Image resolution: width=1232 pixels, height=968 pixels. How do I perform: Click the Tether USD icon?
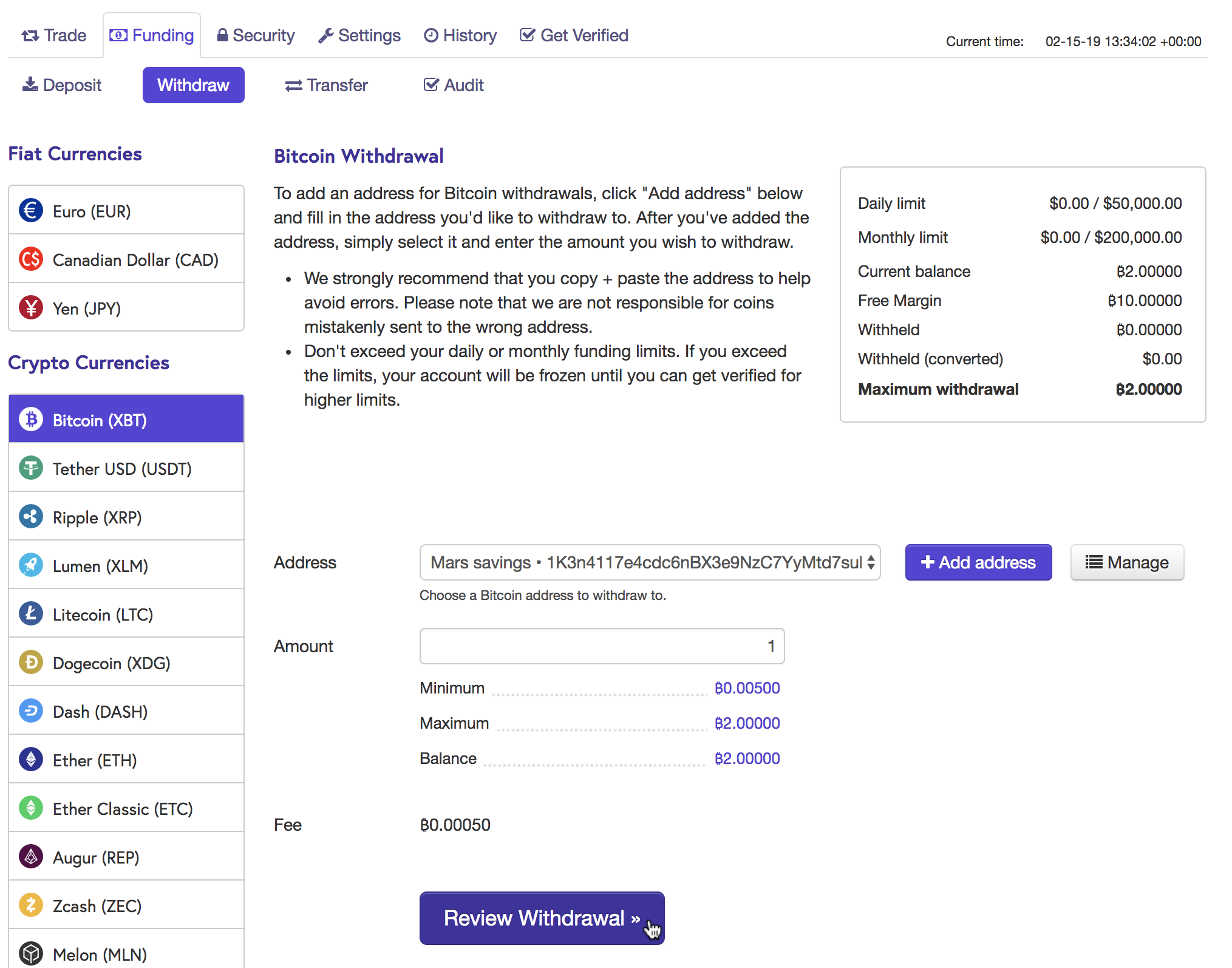click(31, 468)
